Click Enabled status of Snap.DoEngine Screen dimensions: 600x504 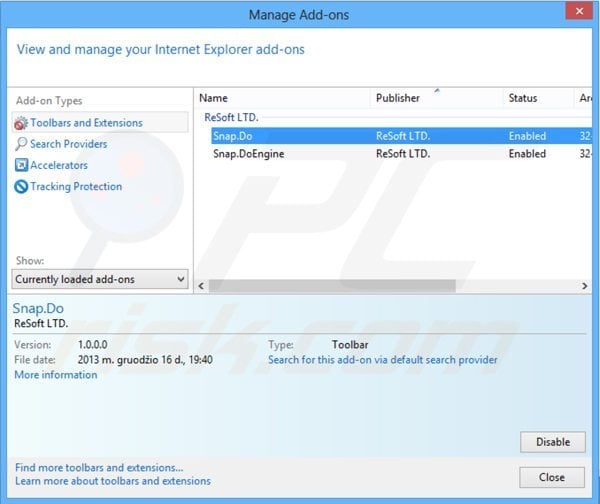click(x=527, y=154)
